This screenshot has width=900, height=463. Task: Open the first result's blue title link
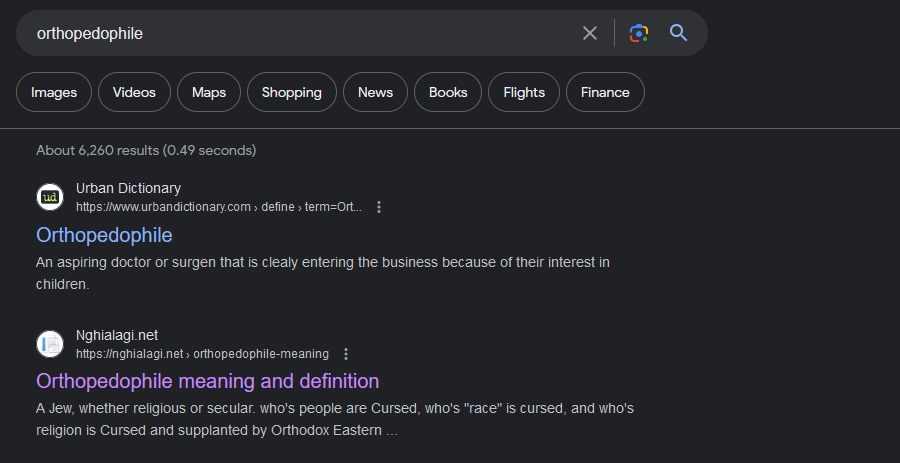tap(104, 235)
